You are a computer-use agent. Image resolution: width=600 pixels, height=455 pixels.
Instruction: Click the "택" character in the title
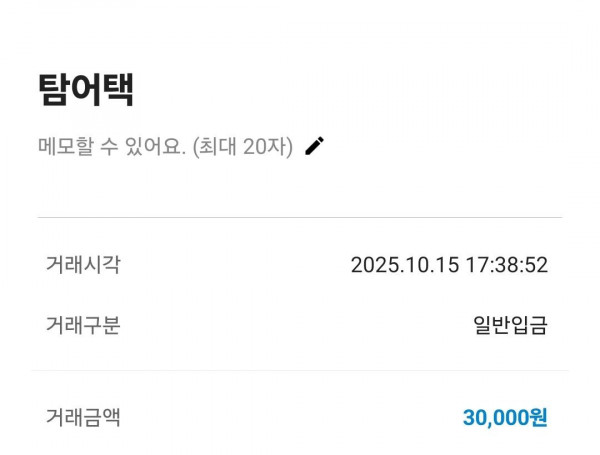(x=118, y=89)
